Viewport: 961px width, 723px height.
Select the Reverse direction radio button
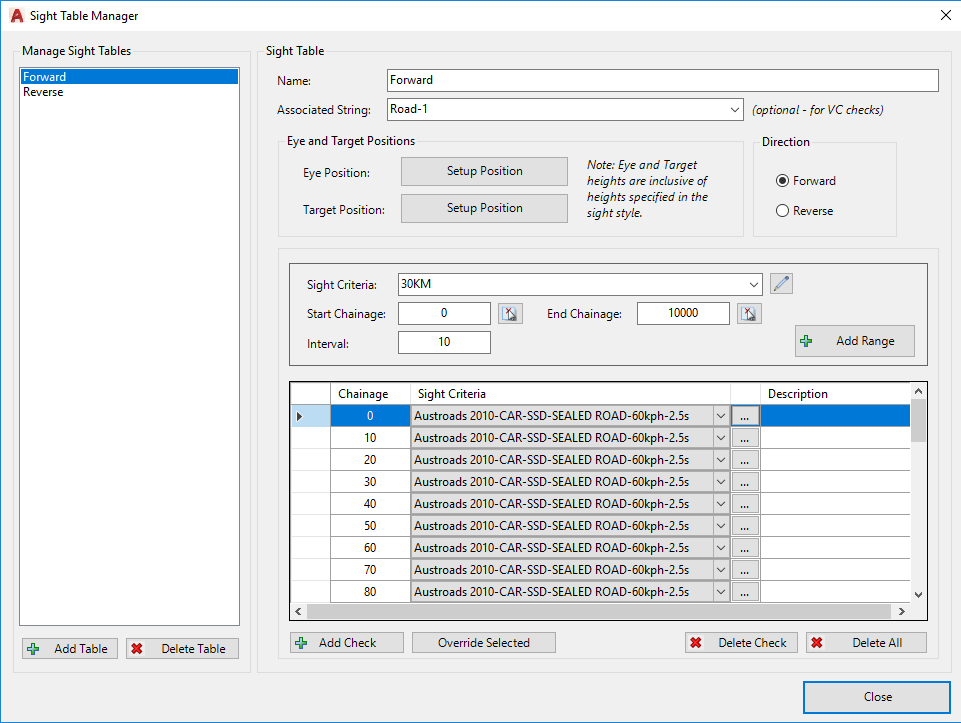click(783, 211)
